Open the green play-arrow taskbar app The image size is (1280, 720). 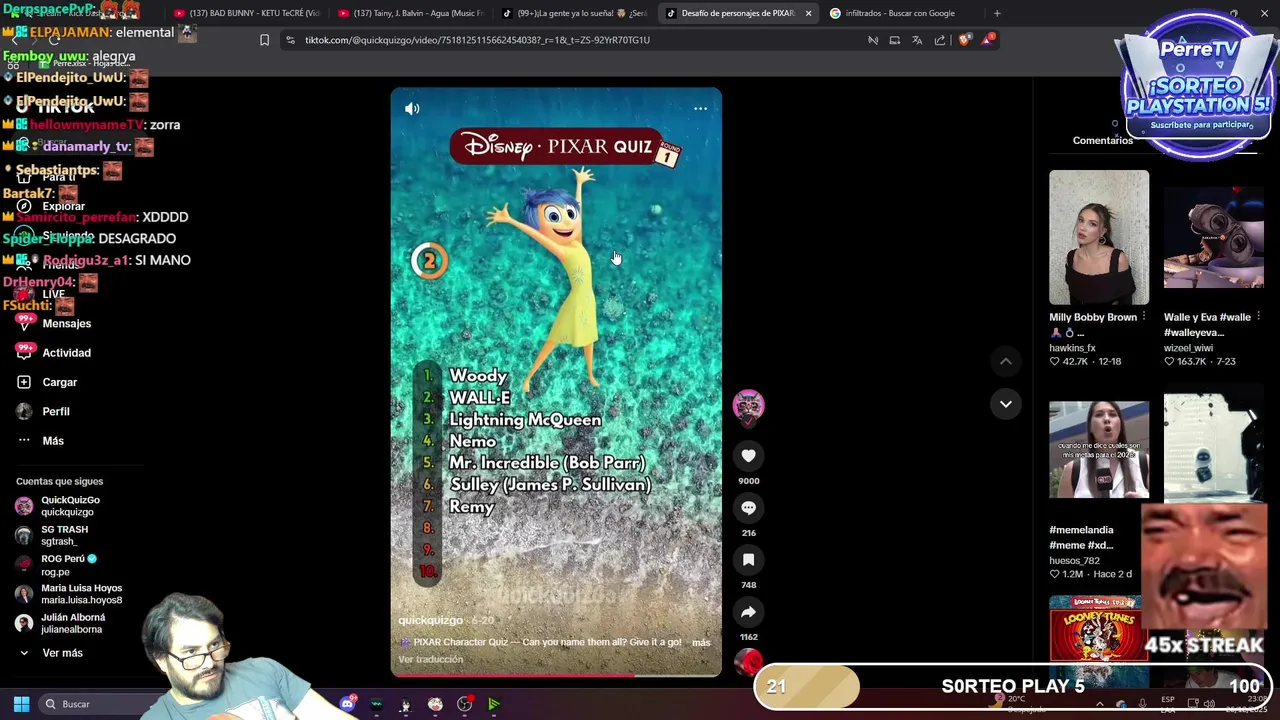(x=494, y=704)
